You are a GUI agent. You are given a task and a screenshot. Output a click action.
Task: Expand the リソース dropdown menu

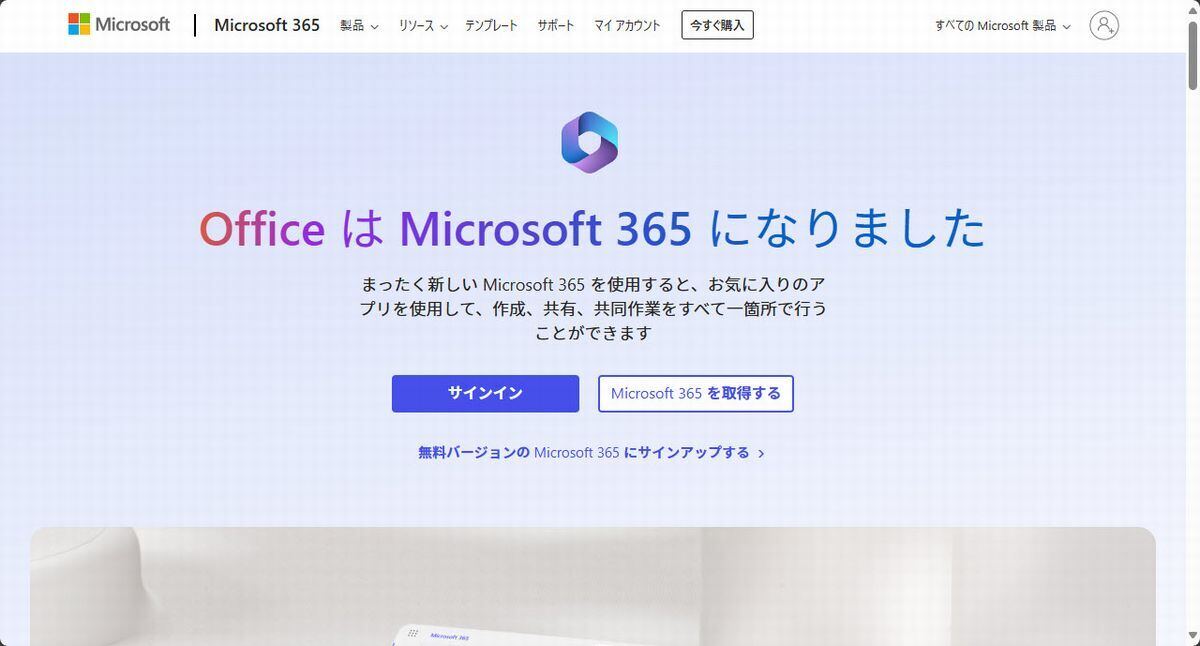[423, 26]
